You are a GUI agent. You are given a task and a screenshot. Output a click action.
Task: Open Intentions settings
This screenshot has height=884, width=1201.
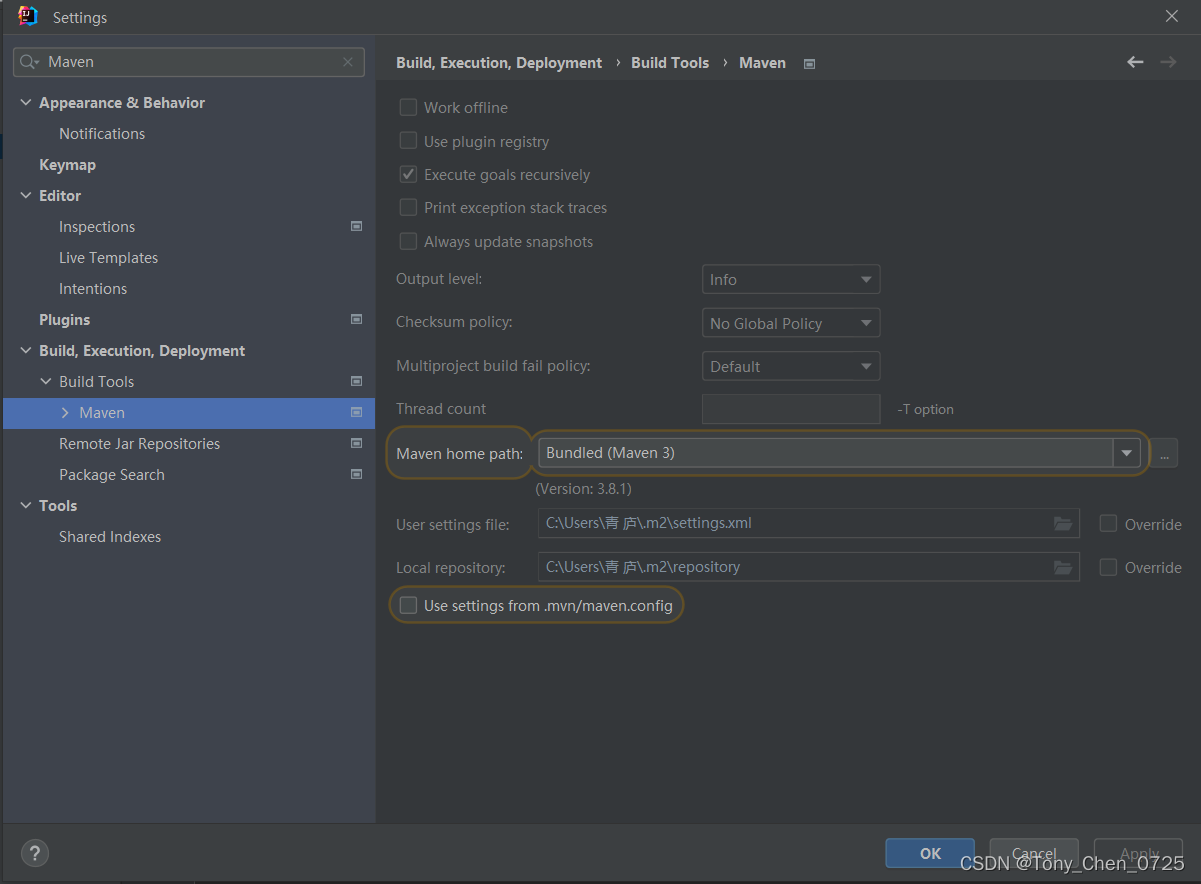93,288
